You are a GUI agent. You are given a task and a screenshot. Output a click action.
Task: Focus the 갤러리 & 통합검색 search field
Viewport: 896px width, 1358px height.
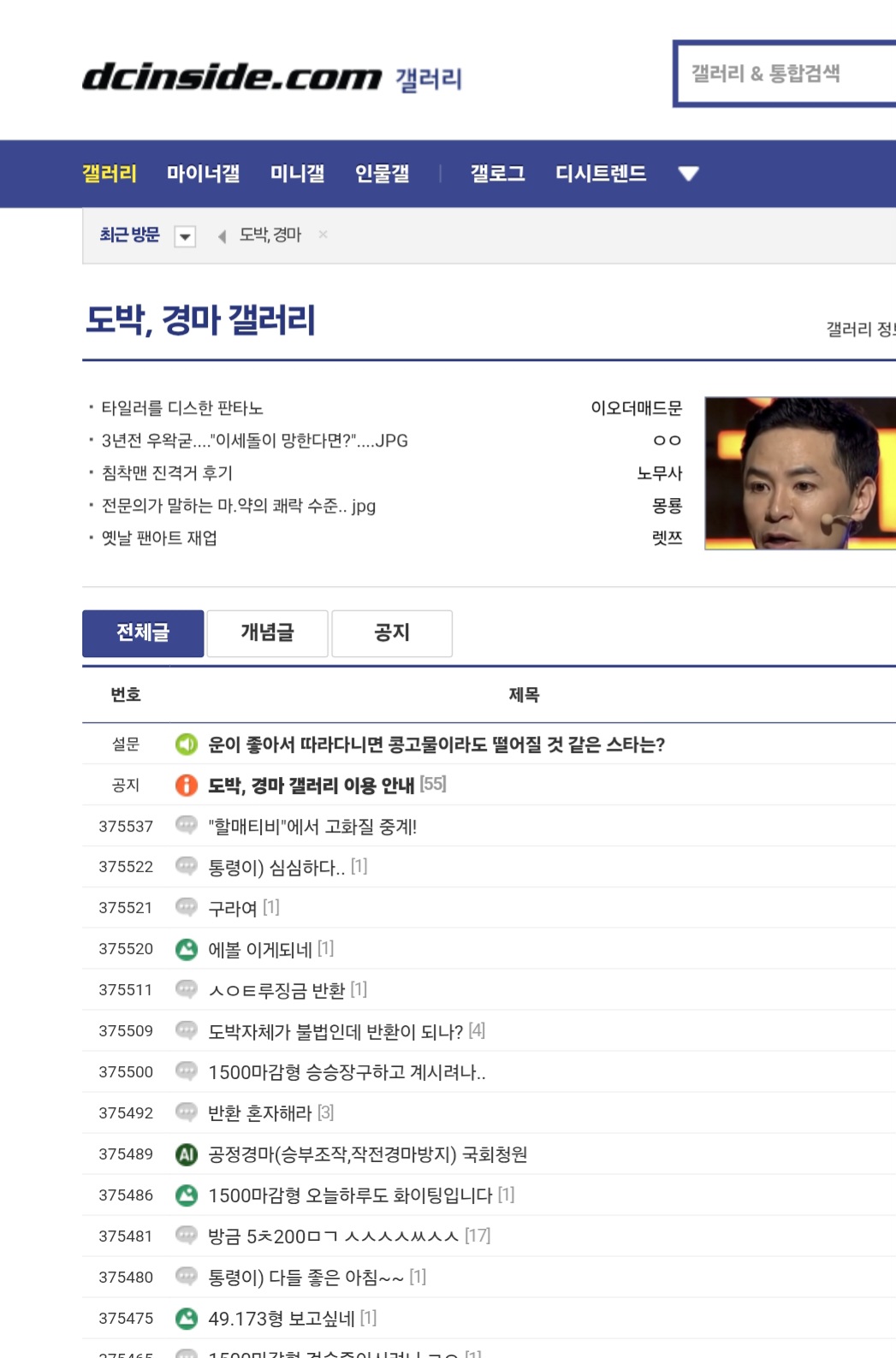(x=783, y=74)
